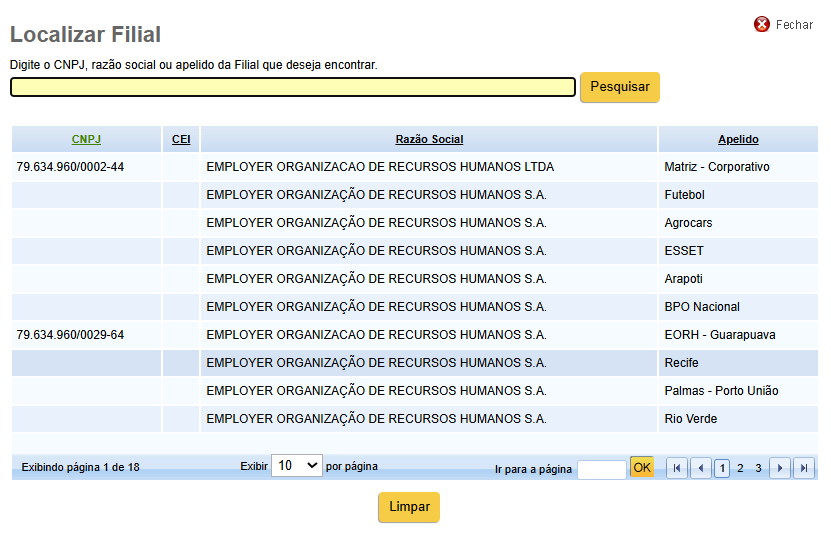Viewport: 831px width, 537px height.
Task: Select the Palmas - Porto União nickname
Action: (721, 391)
